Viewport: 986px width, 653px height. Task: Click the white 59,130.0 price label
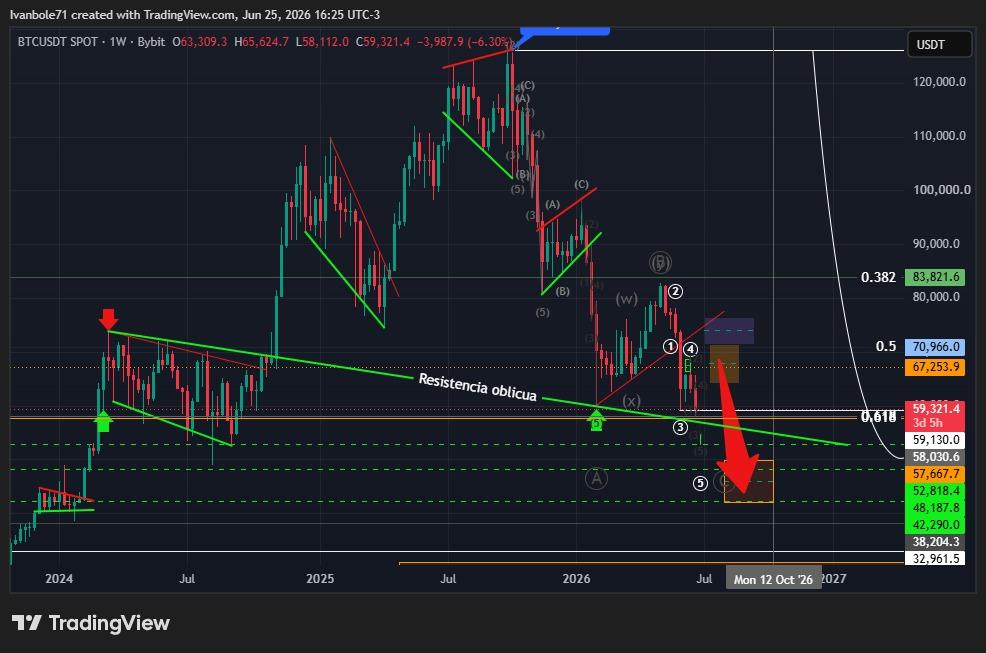[935, 440]
